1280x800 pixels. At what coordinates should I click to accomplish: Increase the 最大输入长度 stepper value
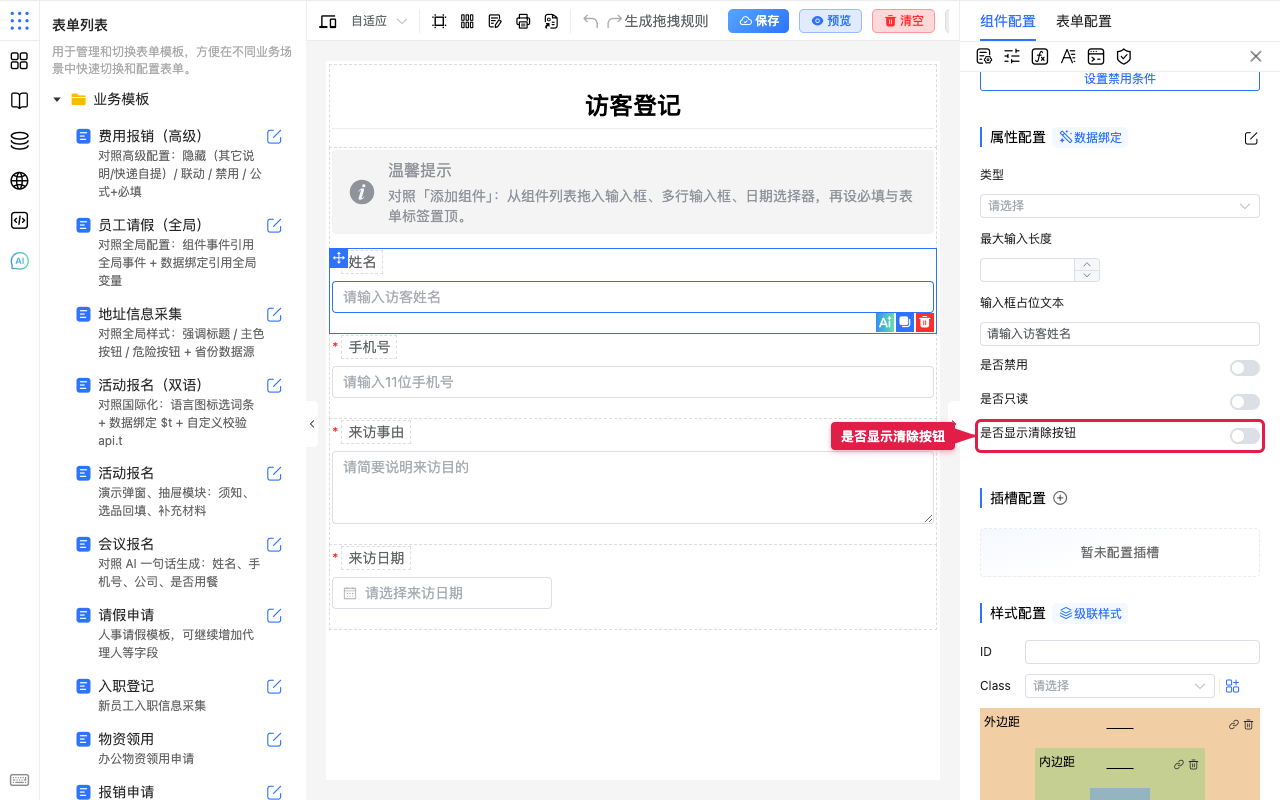(x=1087, y=264)
